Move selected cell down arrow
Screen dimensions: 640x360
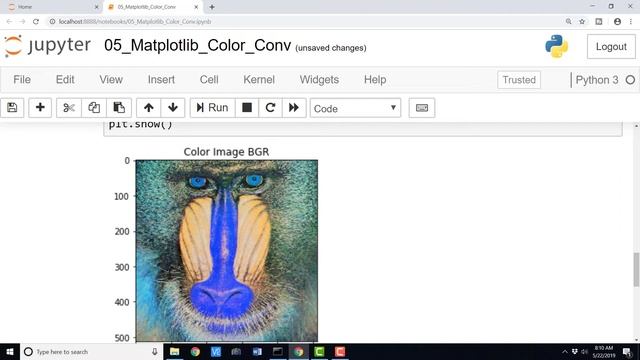[173, 108]
